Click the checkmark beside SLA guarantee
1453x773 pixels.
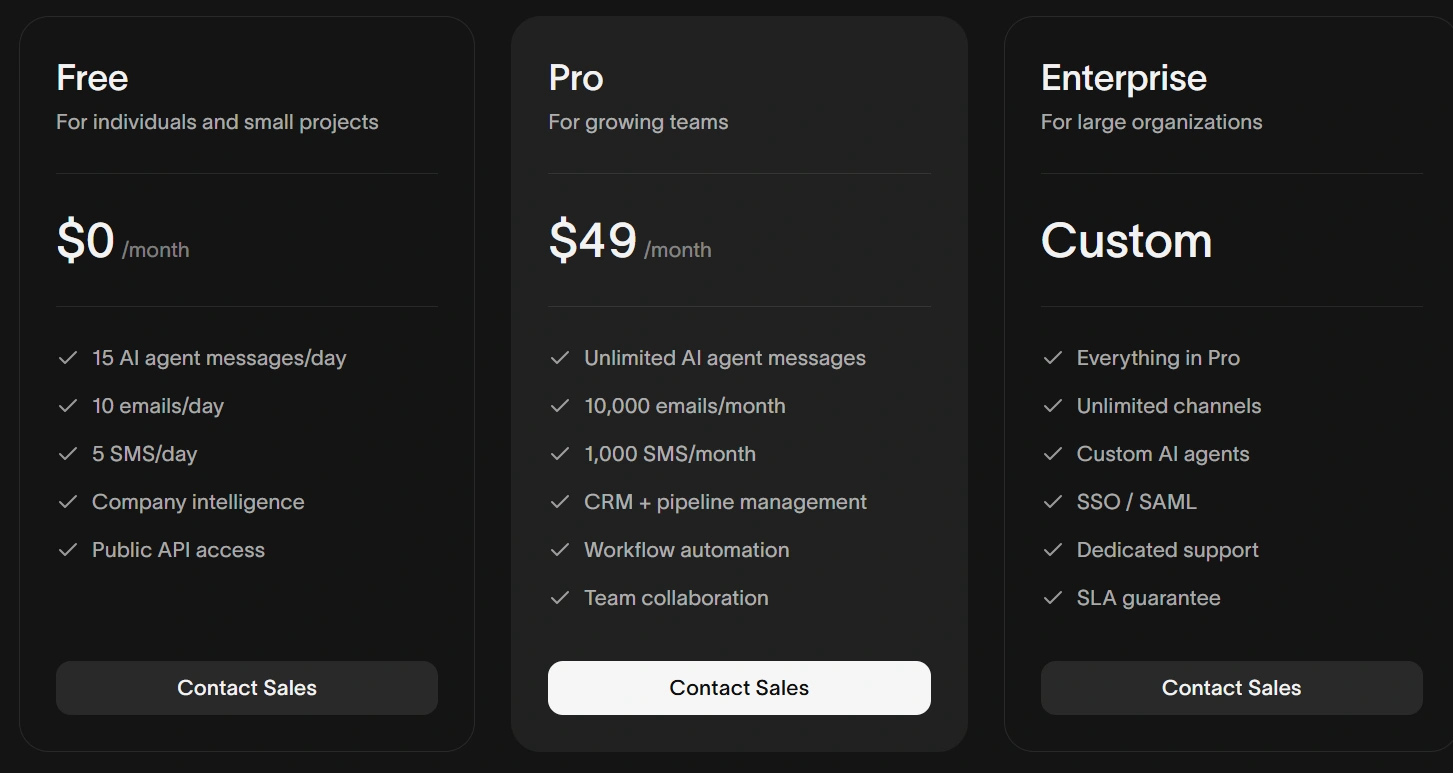tap(1052, 598)
